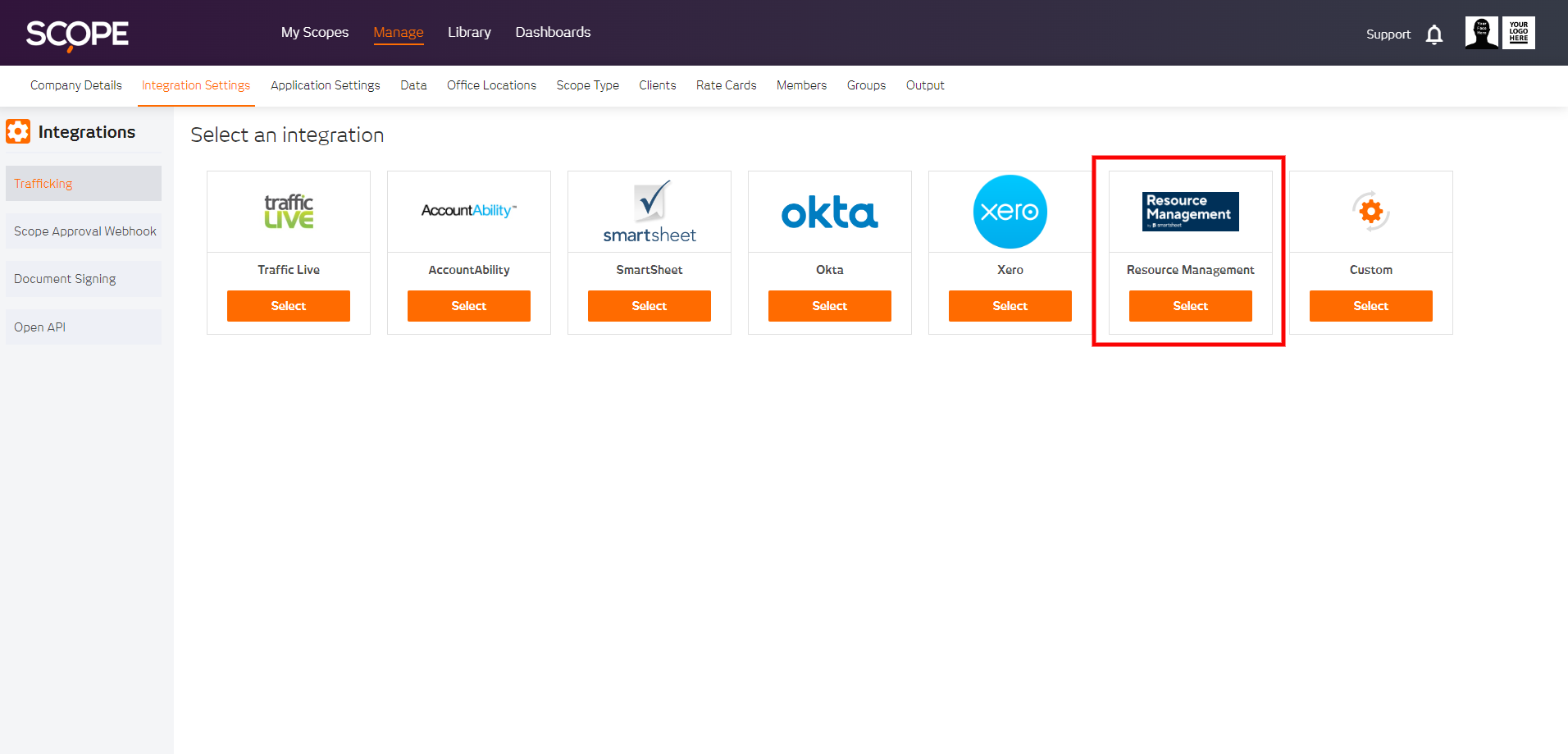Open Dashboards
Image resolution: width=1568 pixels, height=754 pixels.
pyautogui.click(x=553, y=32)
